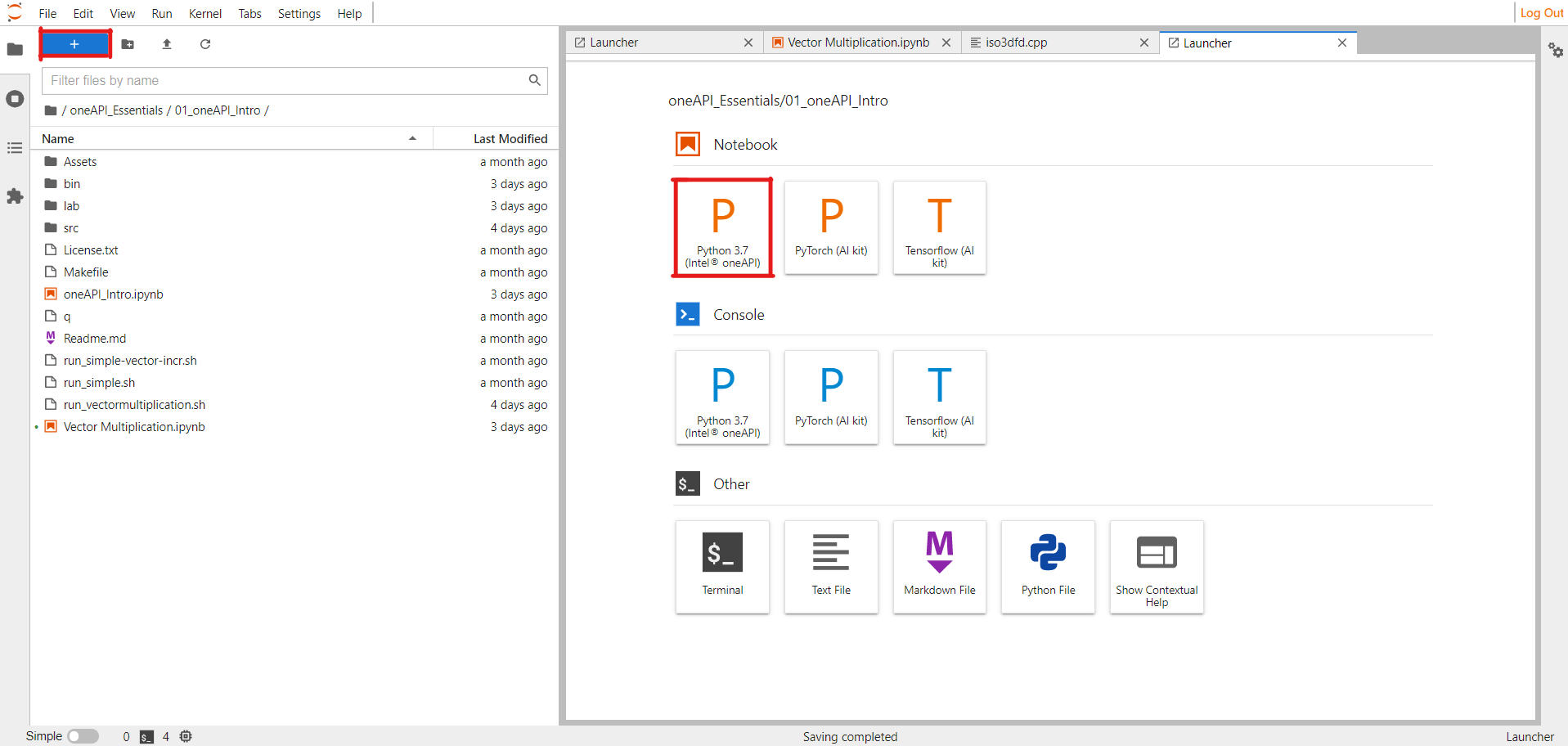The height and width of the screenshot is (746, 1568).
Task: Open a new Terminal from launcher
Action: [722, 567]
